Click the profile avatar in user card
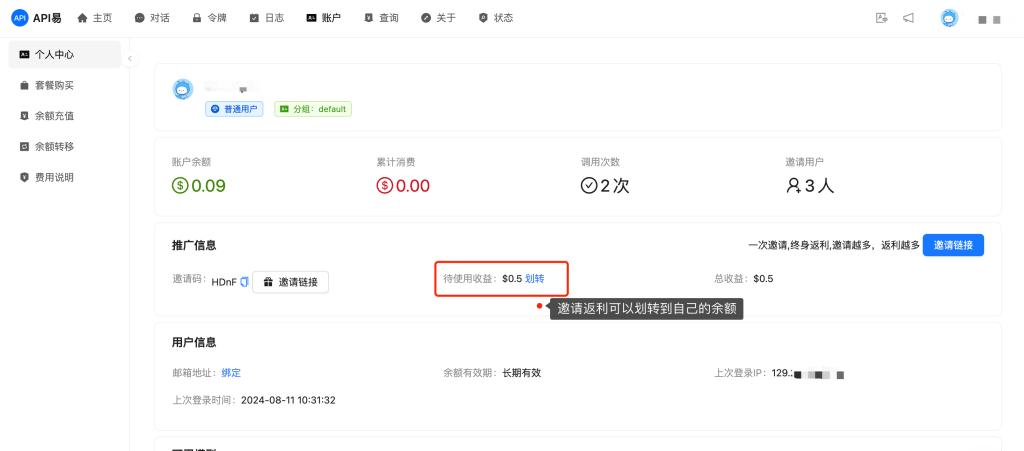Image resolution: width=1024 pixels, height=451 pixels. [x=182, y=89]
